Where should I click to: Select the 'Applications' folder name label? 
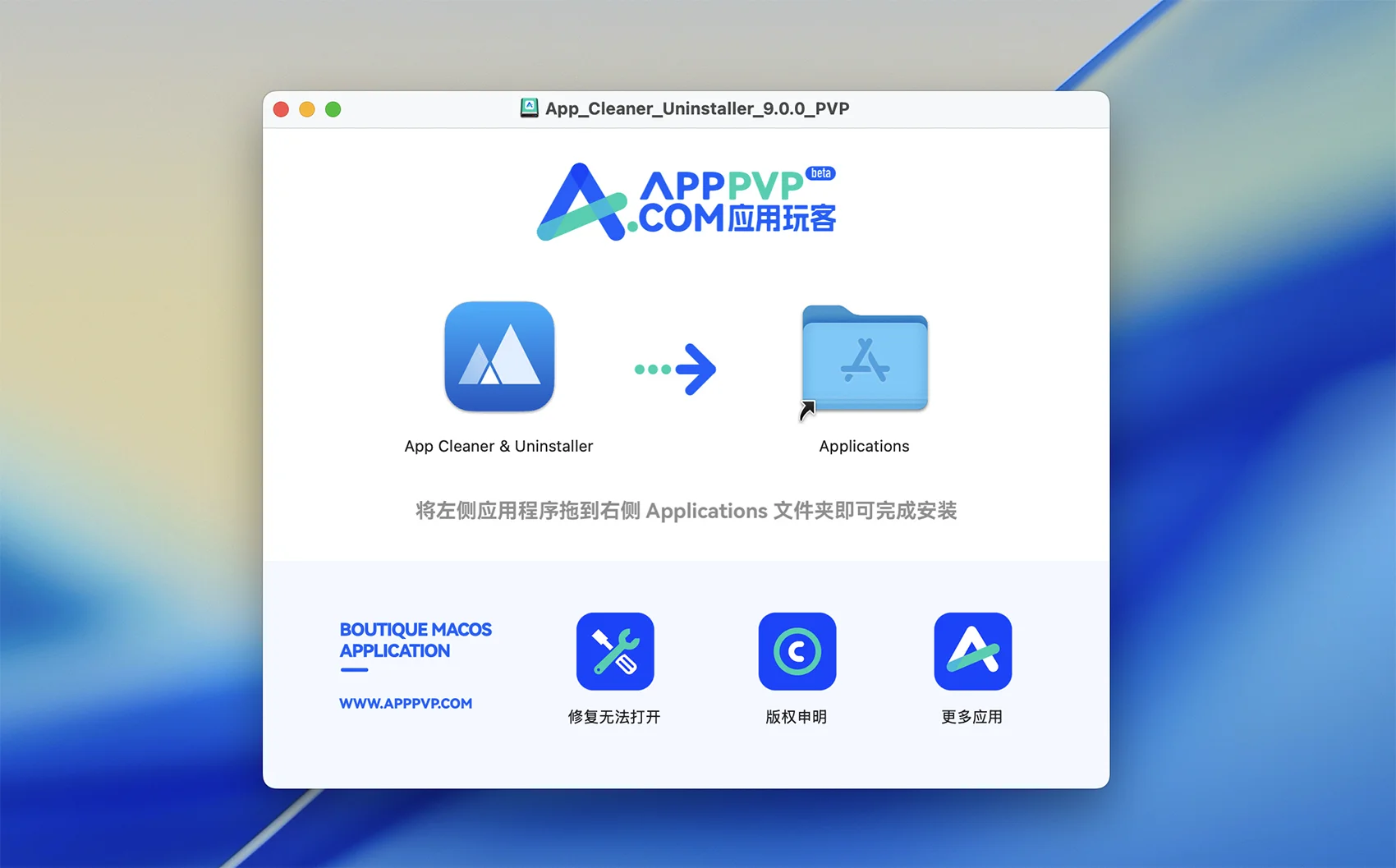click(864, 446)
